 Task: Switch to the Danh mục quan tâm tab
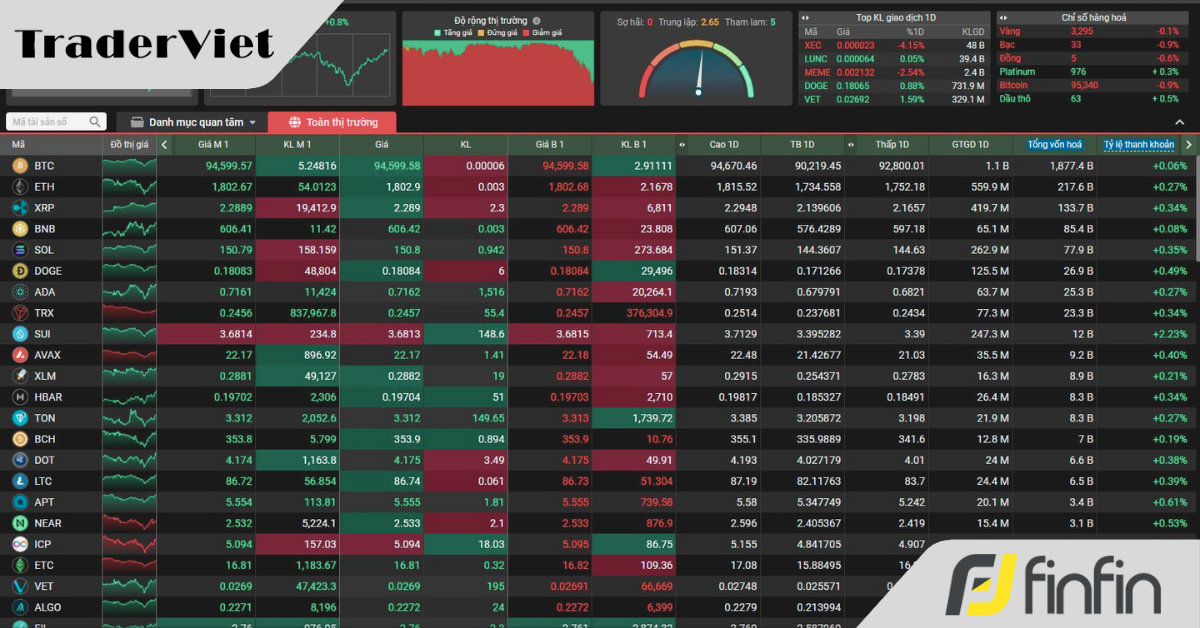pos(195,122)
